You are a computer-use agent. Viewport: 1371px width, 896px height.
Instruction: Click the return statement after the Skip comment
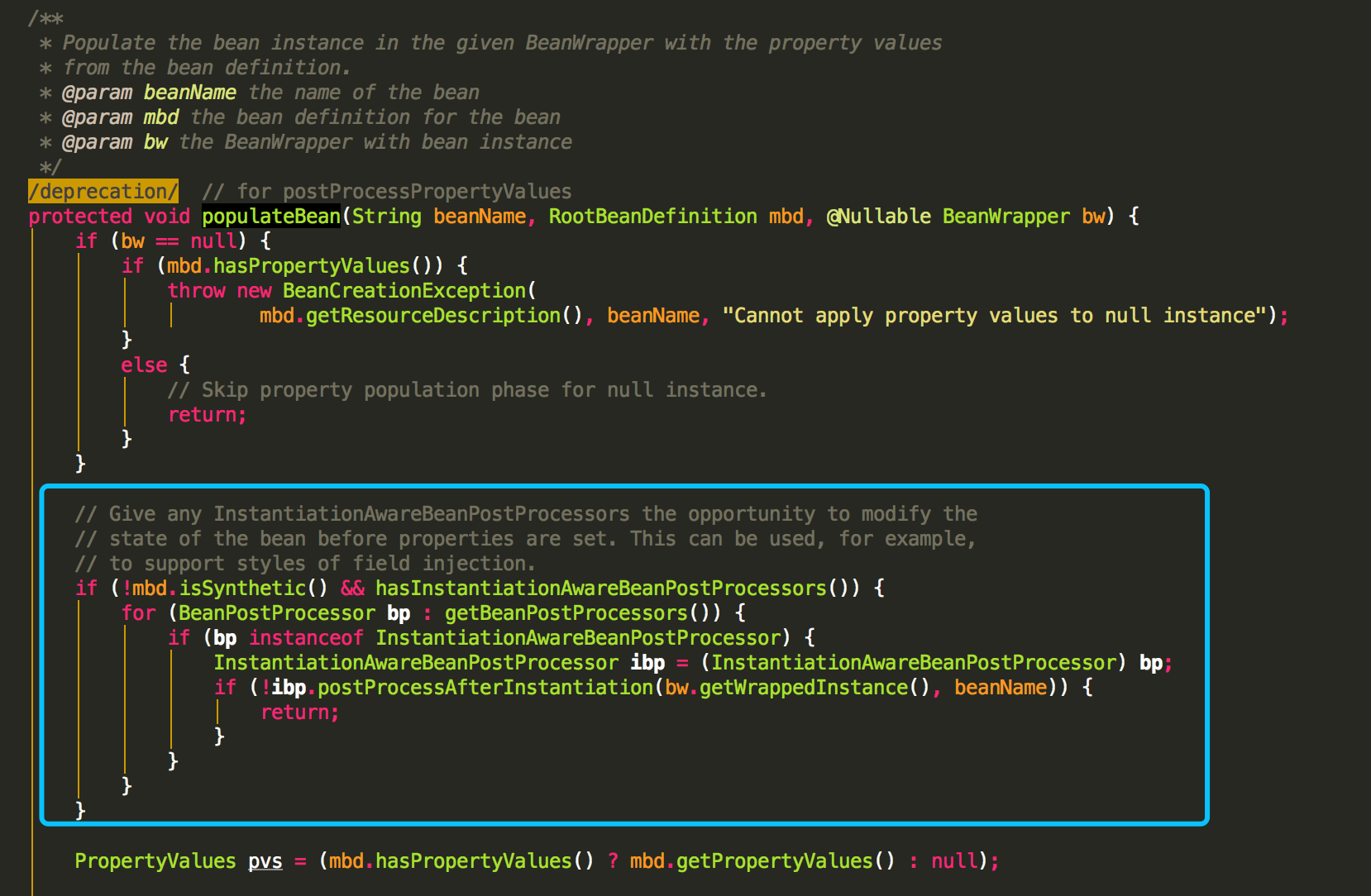[208, 415]
